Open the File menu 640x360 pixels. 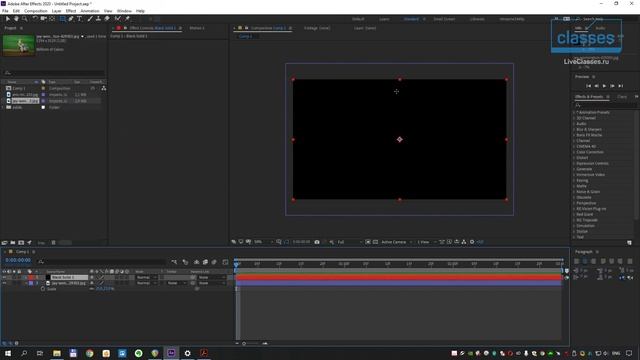click(x=5, y=11)
